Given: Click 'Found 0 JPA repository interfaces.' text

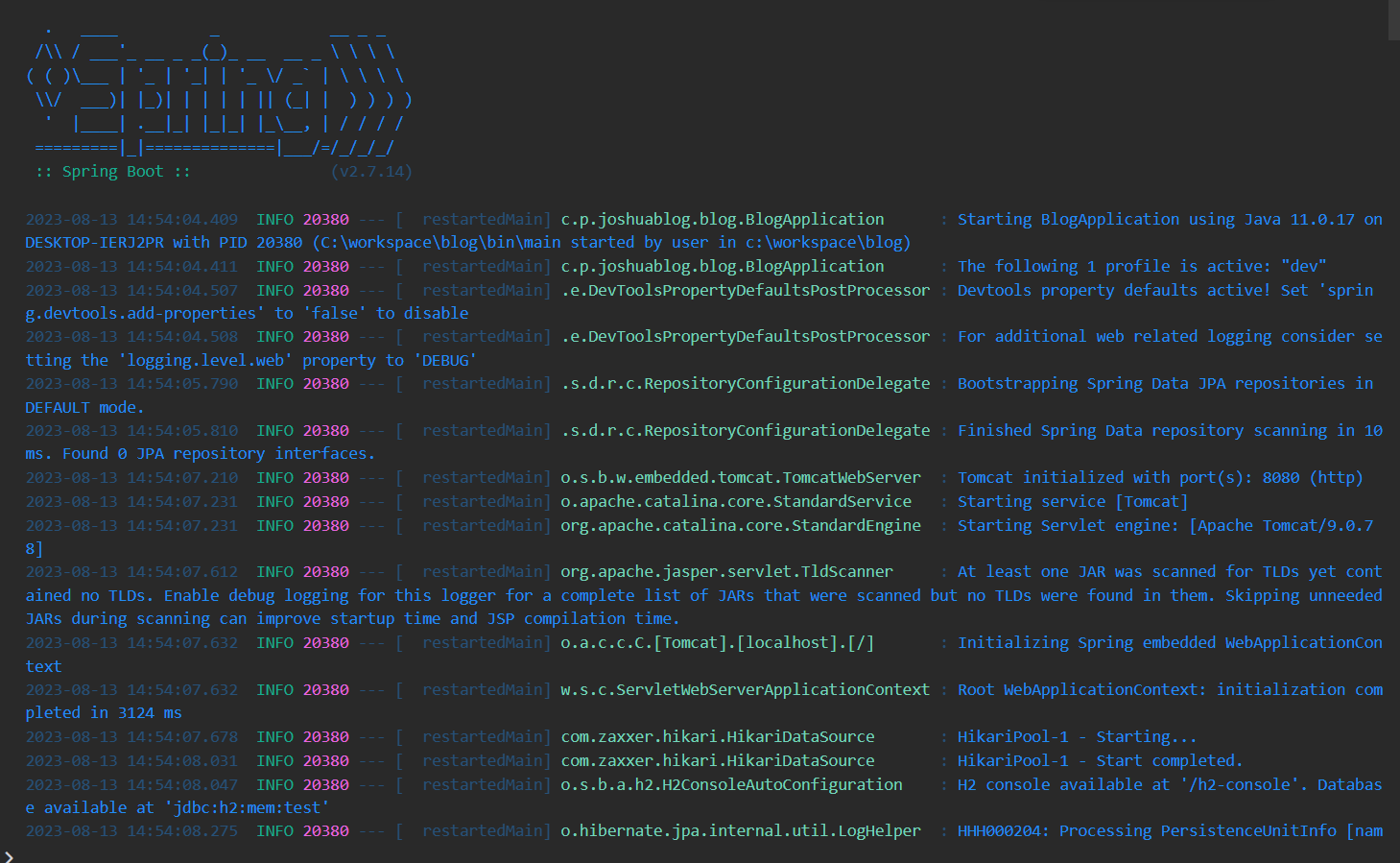Looking at the screenshot, I should click(x=219, y=454).
